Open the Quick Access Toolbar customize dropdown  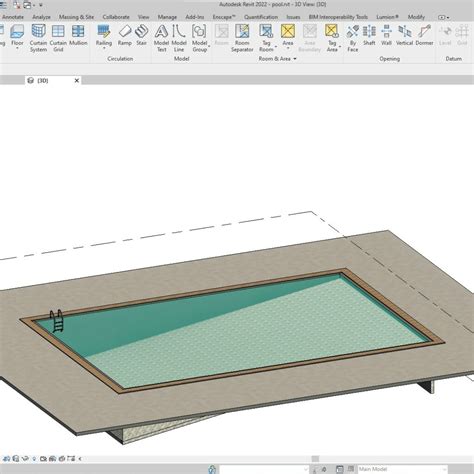(x=41, y=5)
